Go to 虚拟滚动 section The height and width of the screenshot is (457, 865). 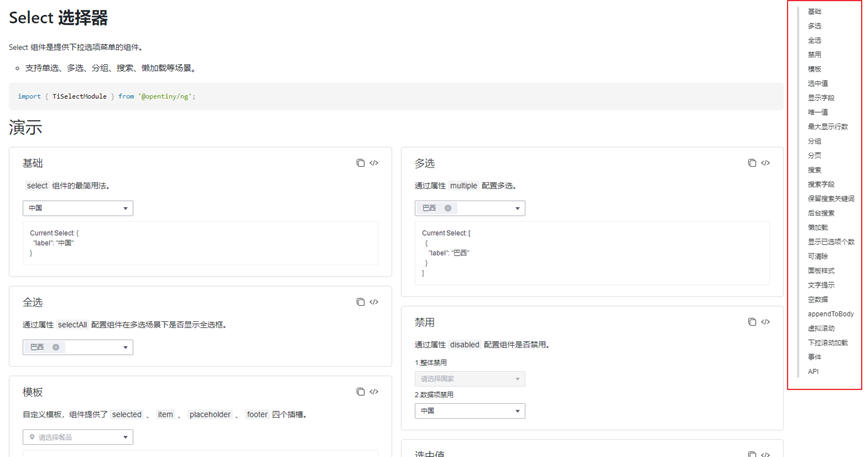(821, 328)
